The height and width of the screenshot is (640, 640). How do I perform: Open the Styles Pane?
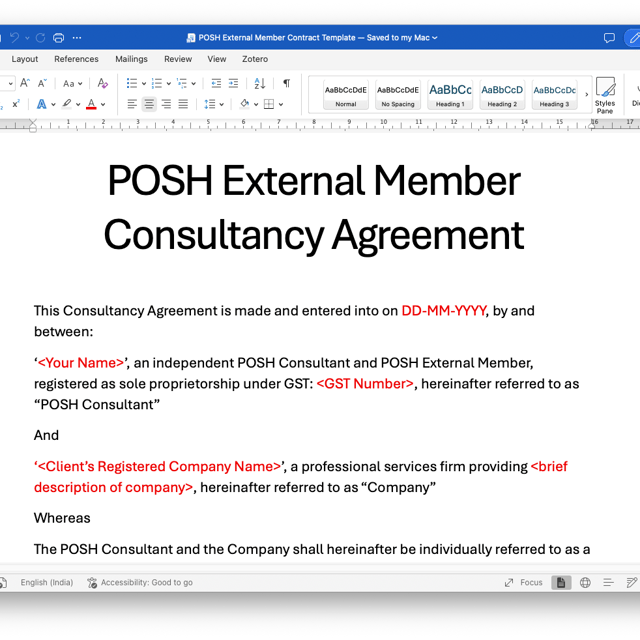pyautogui.click(x=605, y=96)
